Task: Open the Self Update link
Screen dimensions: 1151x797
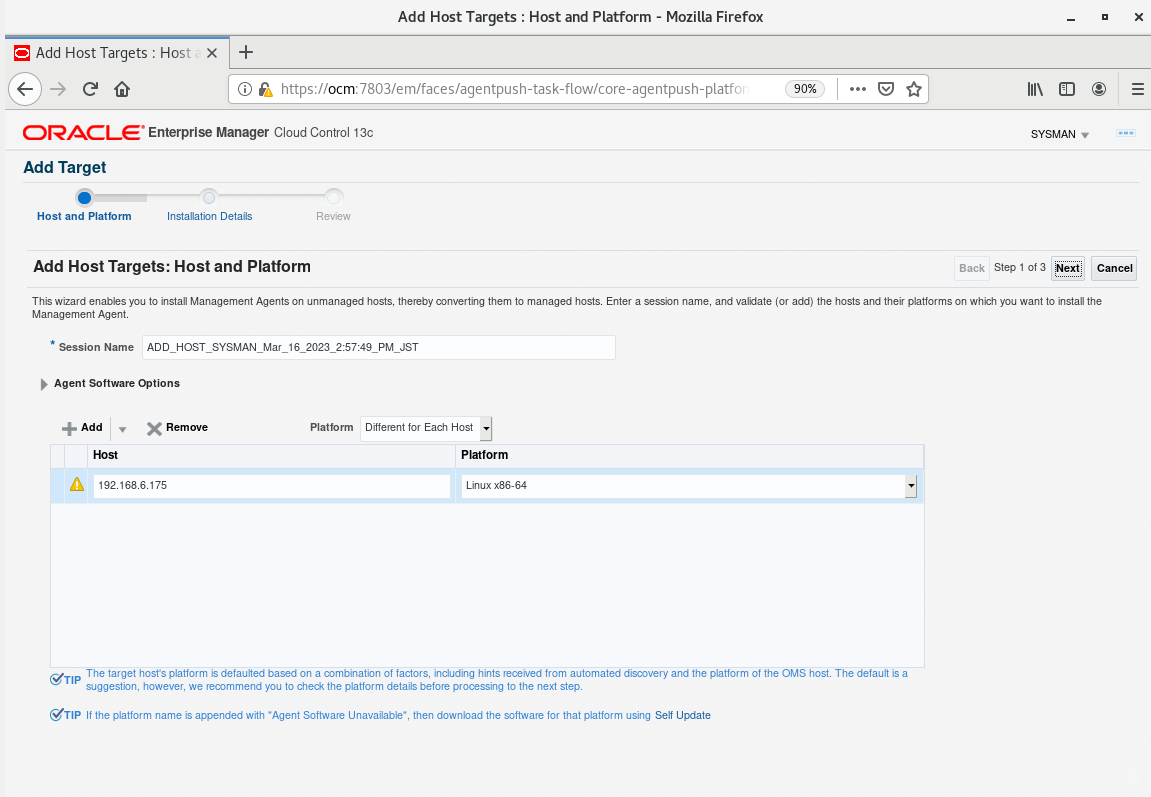Action: pos(683,716)
